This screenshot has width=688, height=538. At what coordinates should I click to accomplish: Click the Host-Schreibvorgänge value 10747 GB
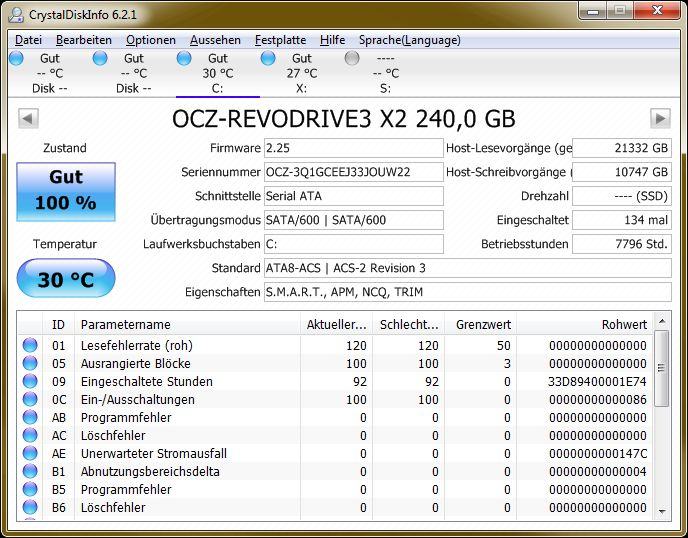coord(621,172)
